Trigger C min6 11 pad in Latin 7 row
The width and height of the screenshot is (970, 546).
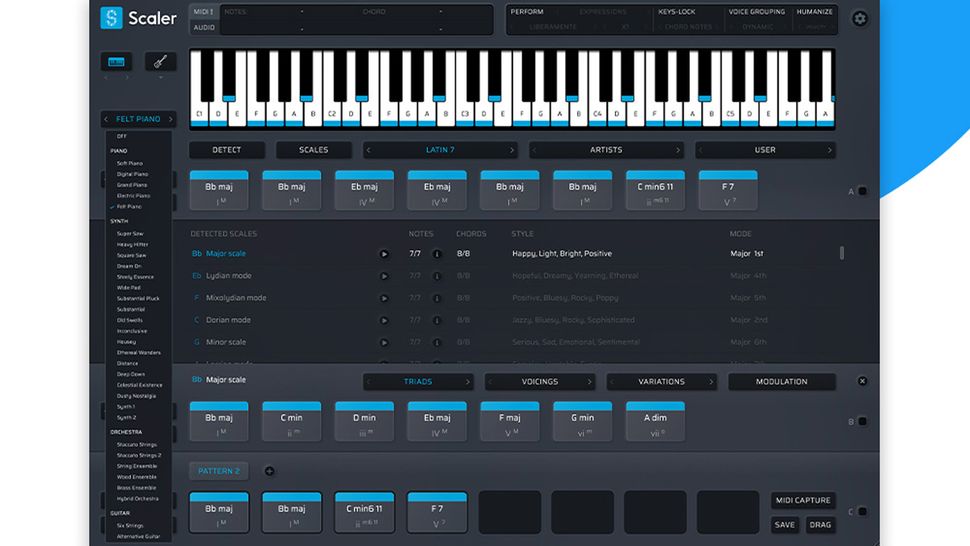[655, 190]
